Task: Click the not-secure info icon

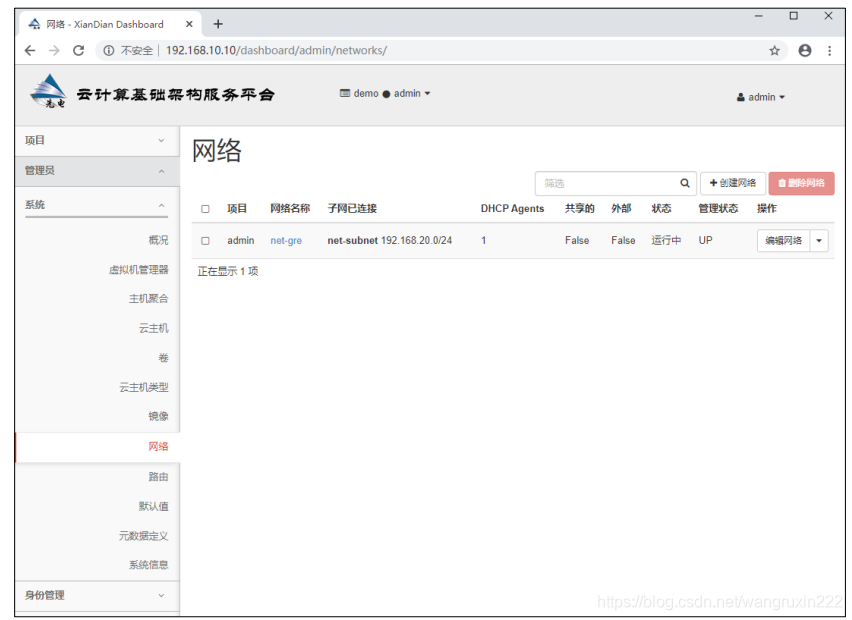Action: (109, 51)
